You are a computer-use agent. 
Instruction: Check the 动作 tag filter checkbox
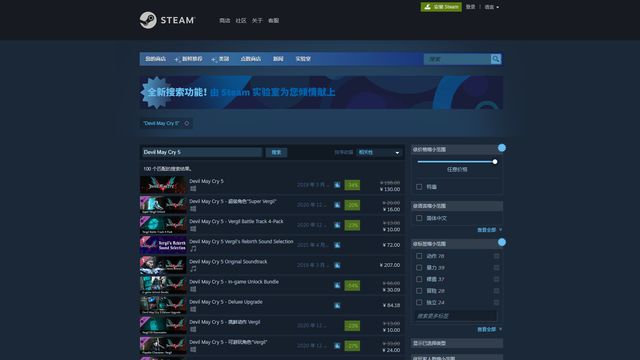(419, 256)
